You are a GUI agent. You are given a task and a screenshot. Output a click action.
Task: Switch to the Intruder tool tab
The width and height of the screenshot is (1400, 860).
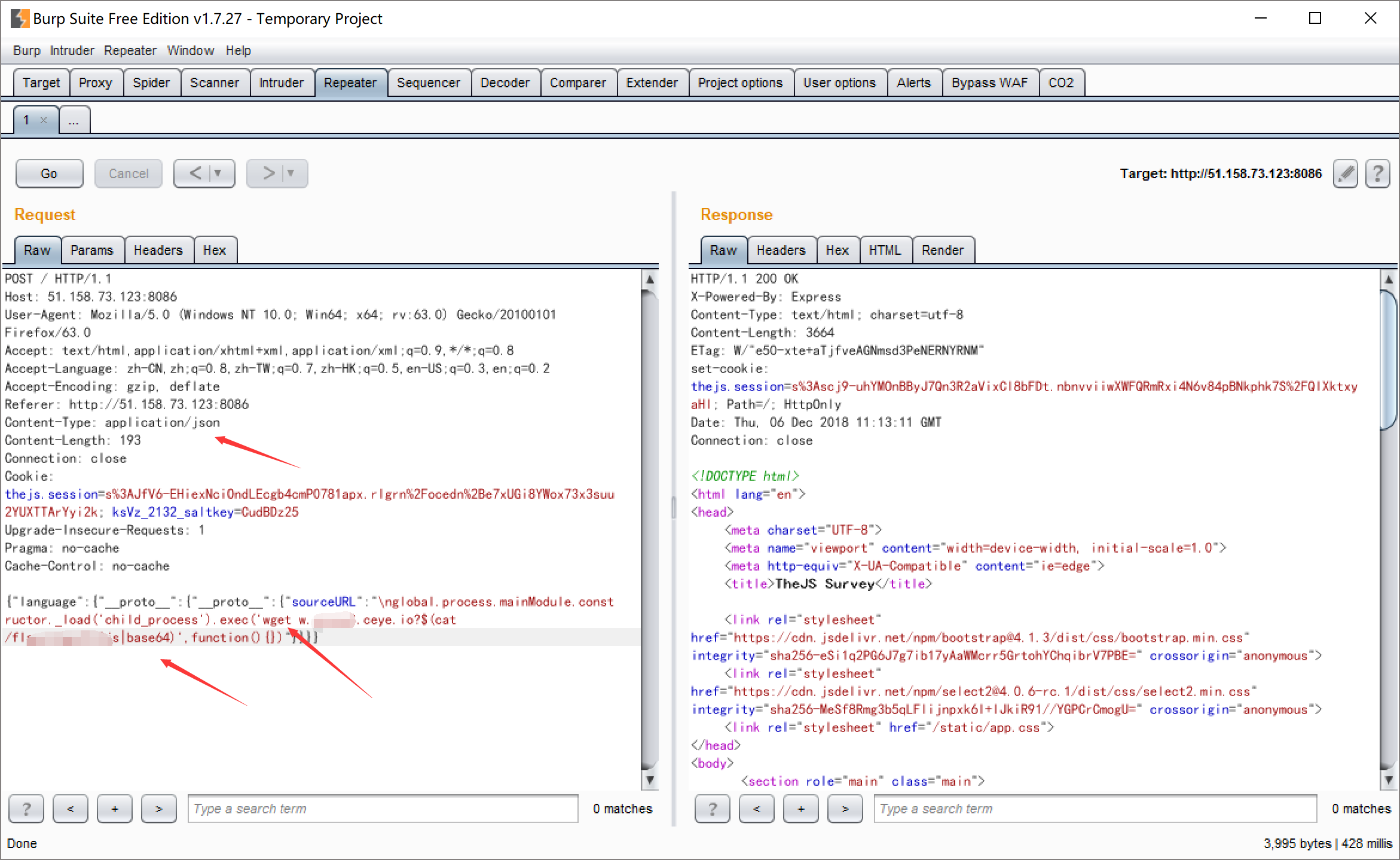pyautogui.click(x=282, y=83)
